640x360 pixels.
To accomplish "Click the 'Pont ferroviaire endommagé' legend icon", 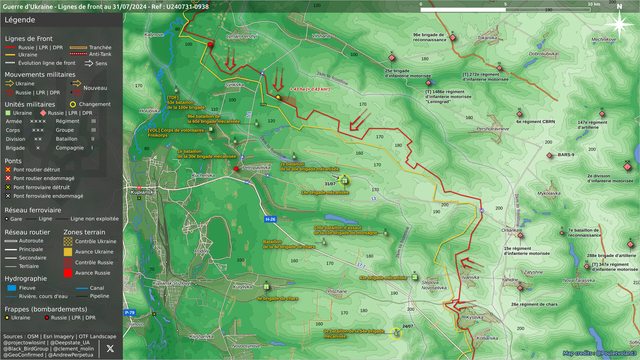I will pos(8,196).
